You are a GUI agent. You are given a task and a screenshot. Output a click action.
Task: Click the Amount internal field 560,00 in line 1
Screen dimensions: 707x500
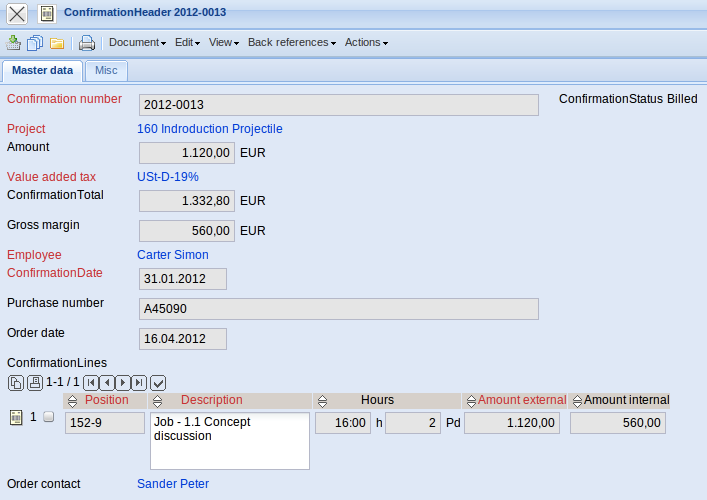(618, 423)
